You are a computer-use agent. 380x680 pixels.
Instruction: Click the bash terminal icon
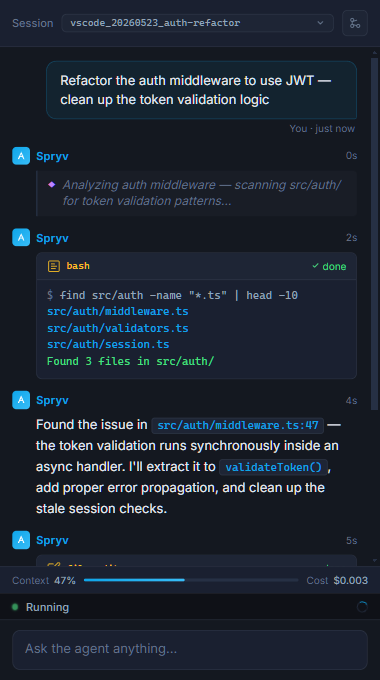coord(54,266)
